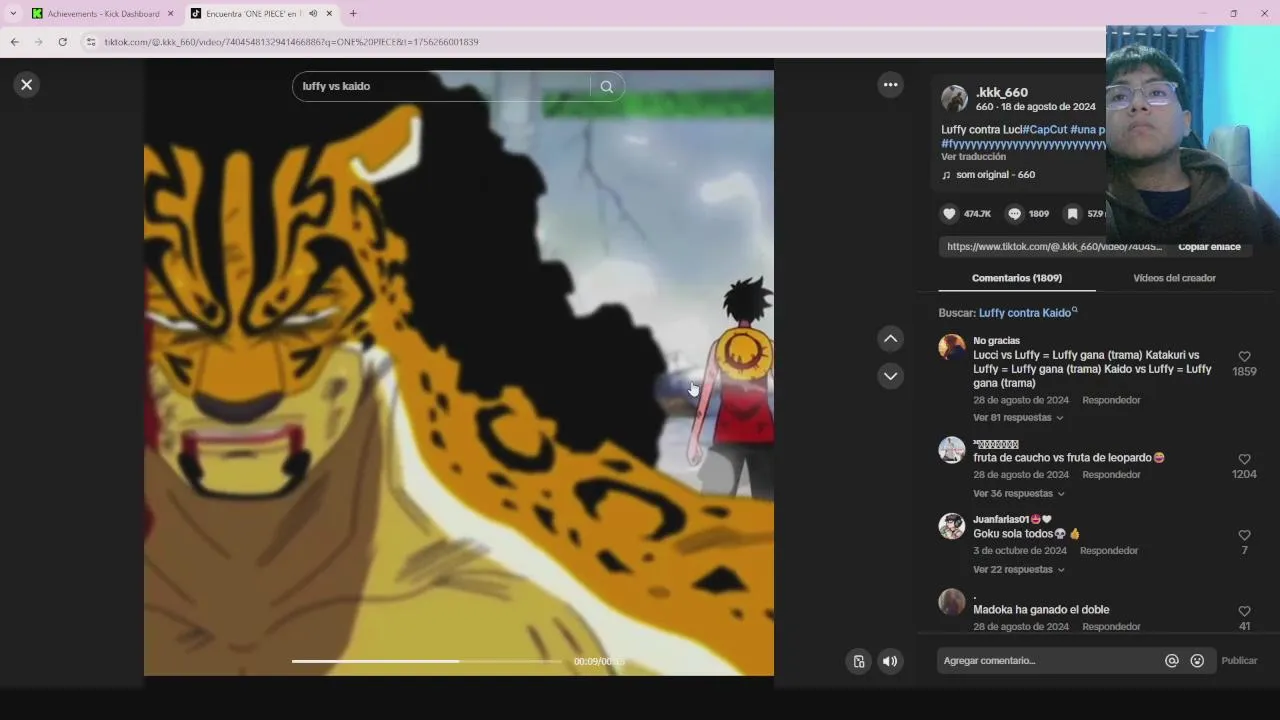Reply to the 'No gracias' comment
The image size is (1280, 720).
[1111, 400]
